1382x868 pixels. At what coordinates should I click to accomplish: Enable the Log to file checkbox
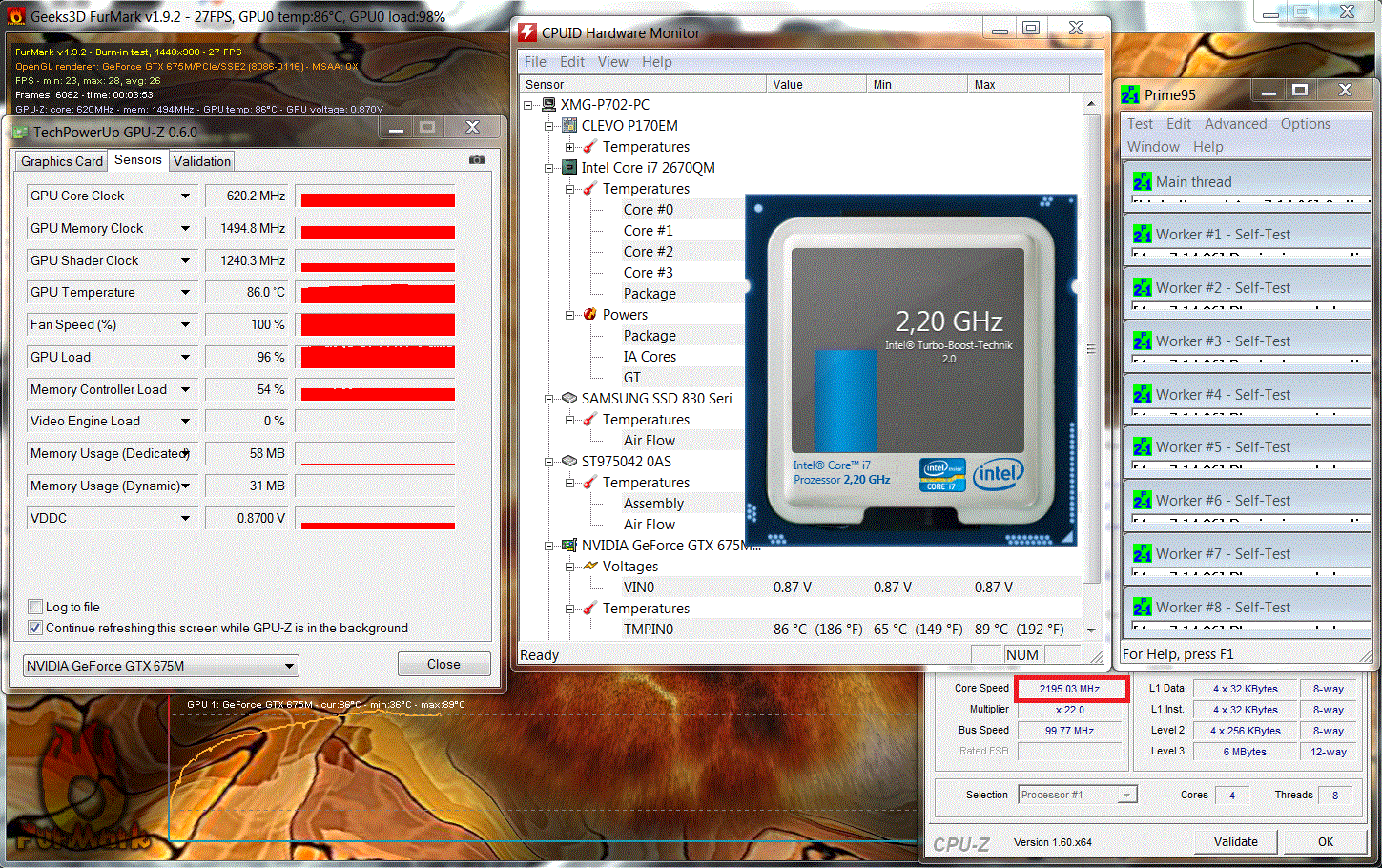point(35,607)
